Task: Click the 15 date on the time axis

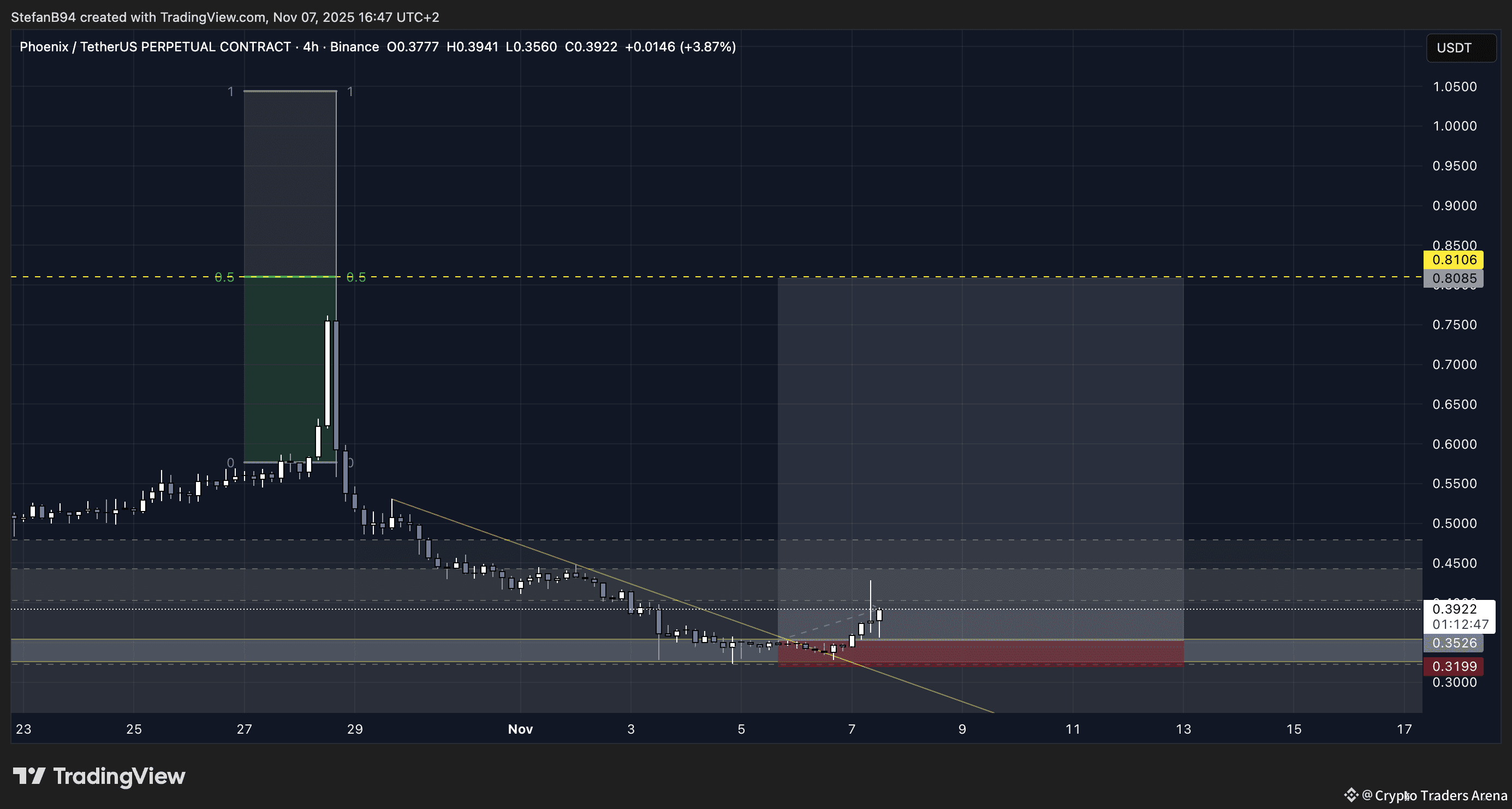Action: click(1294, 729)
